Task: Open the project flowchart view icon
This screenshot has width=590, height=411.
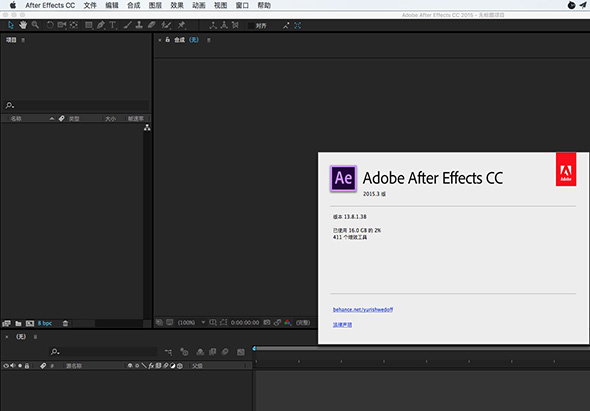Action: tap(147, 128)
